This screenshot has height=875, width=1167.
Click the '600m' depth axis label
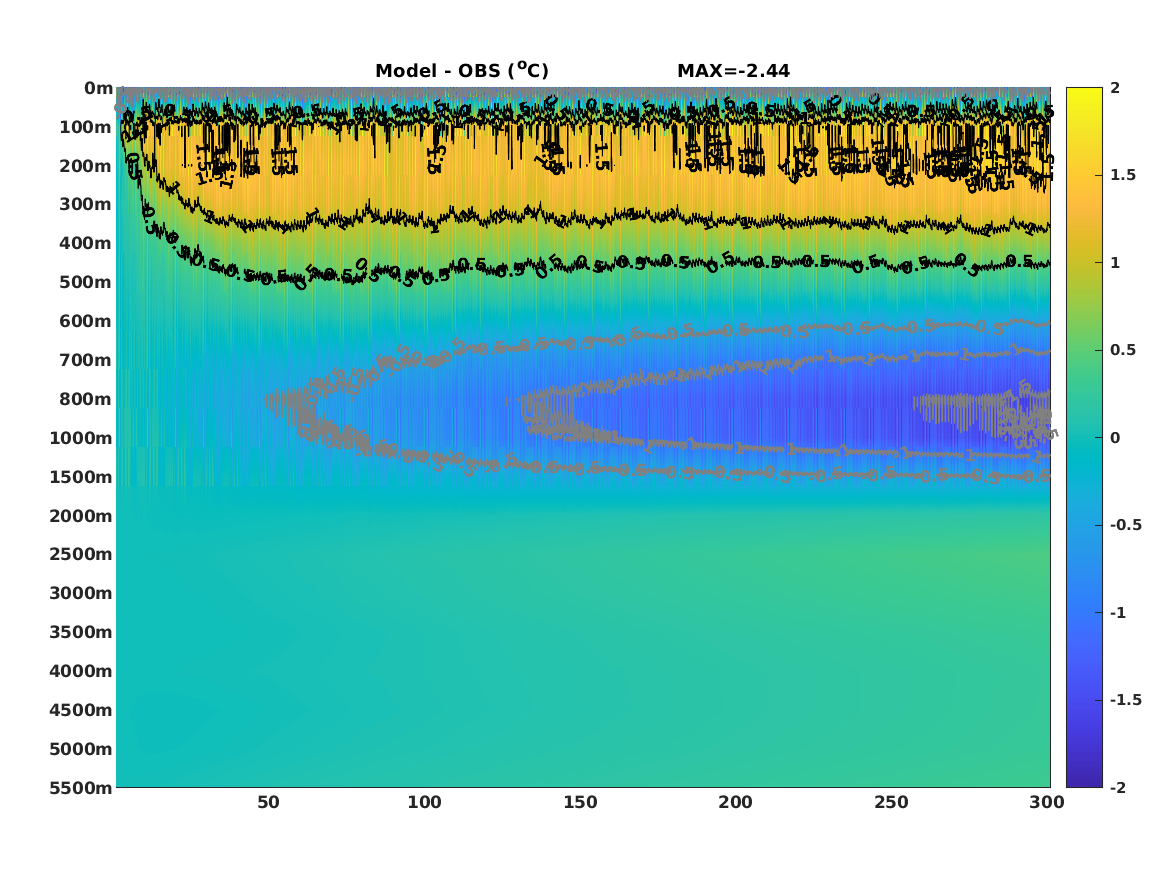[86, 321]
